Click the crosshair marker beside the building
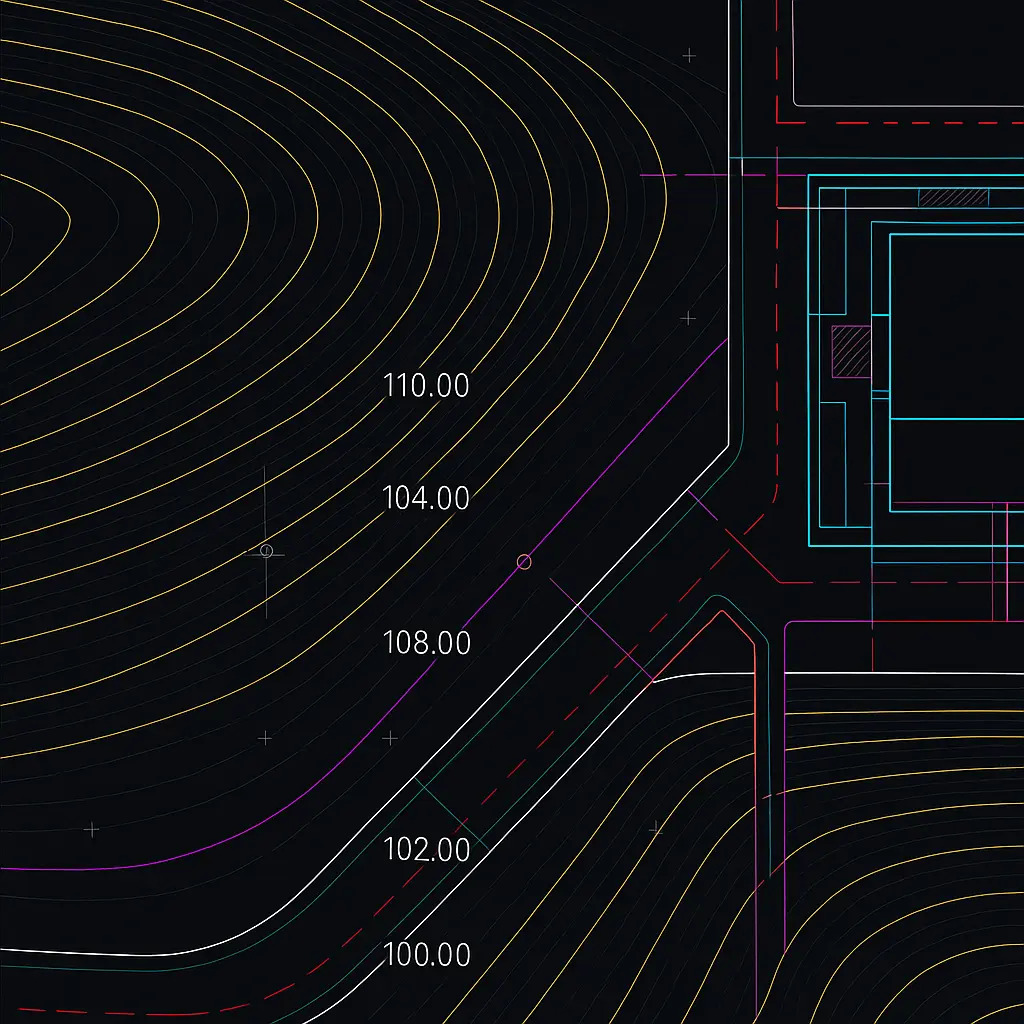The height and width of the screenshot is (1024, 1024). click(688, 318)
